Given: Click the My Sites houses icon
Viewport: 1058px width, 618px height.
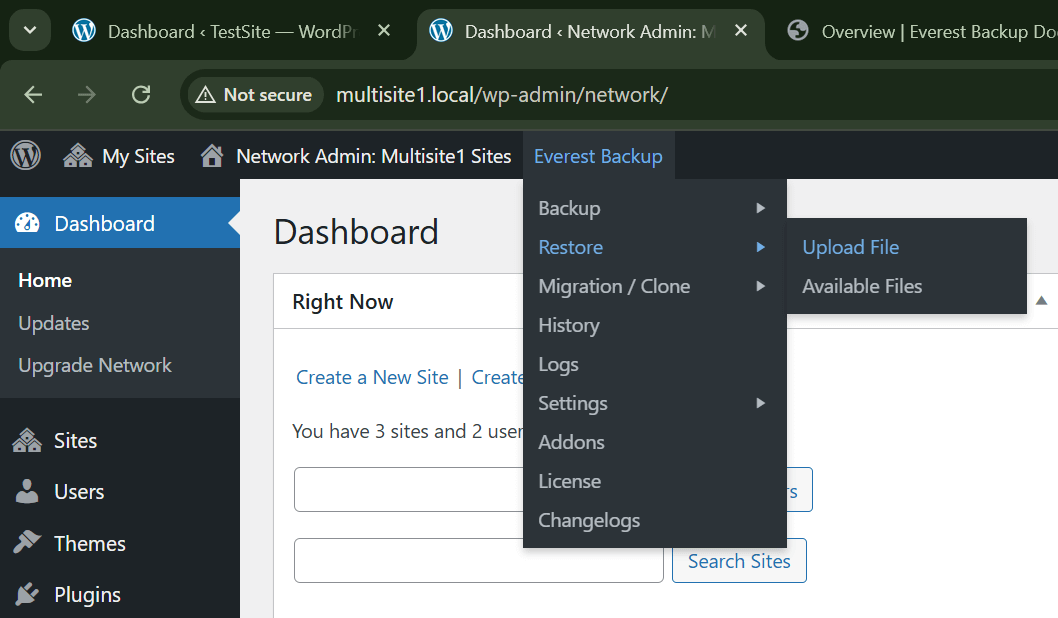Looking at the screenshot, I should (x=78, y=156).
